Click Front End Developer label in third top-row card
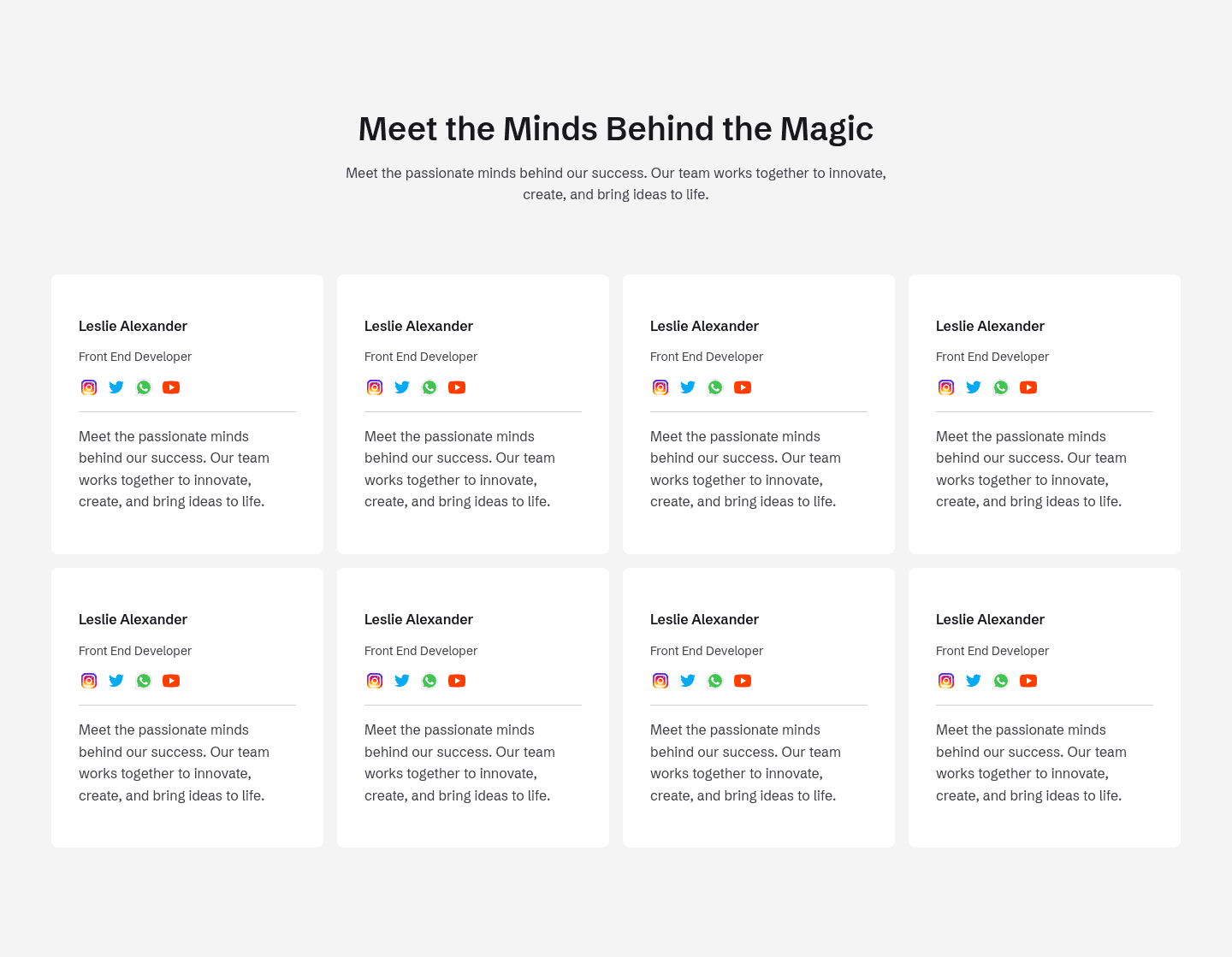 pyautogui.click(x=707, y=357)
